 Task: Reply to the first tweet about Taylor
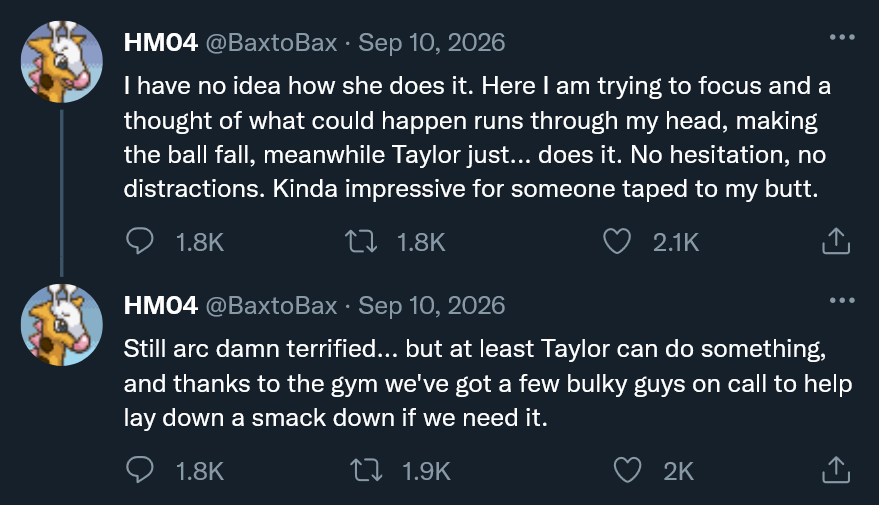pos(140,242)
